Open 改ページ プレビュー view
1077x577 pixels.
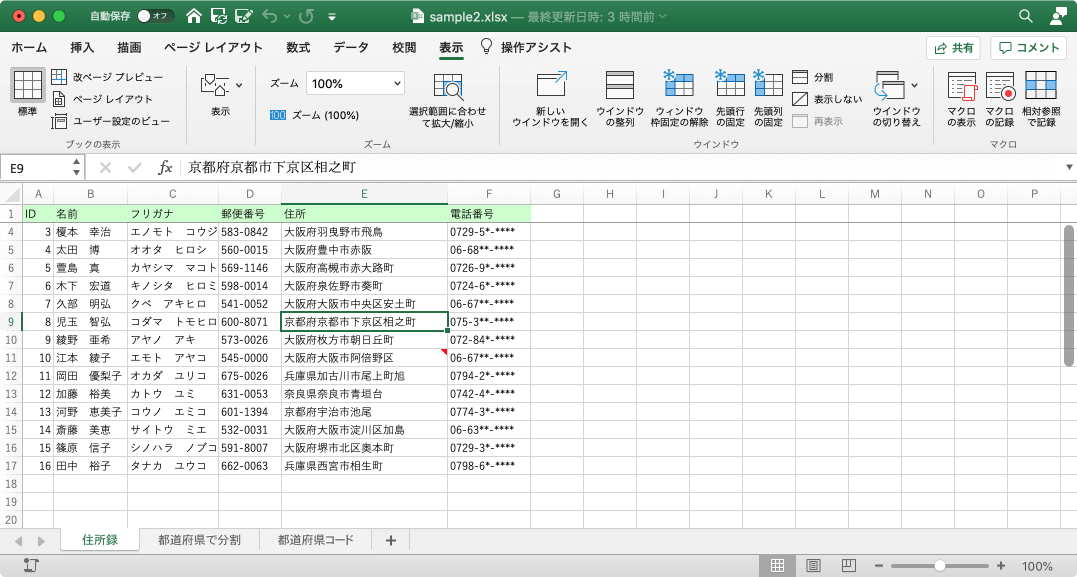[107, 77]
